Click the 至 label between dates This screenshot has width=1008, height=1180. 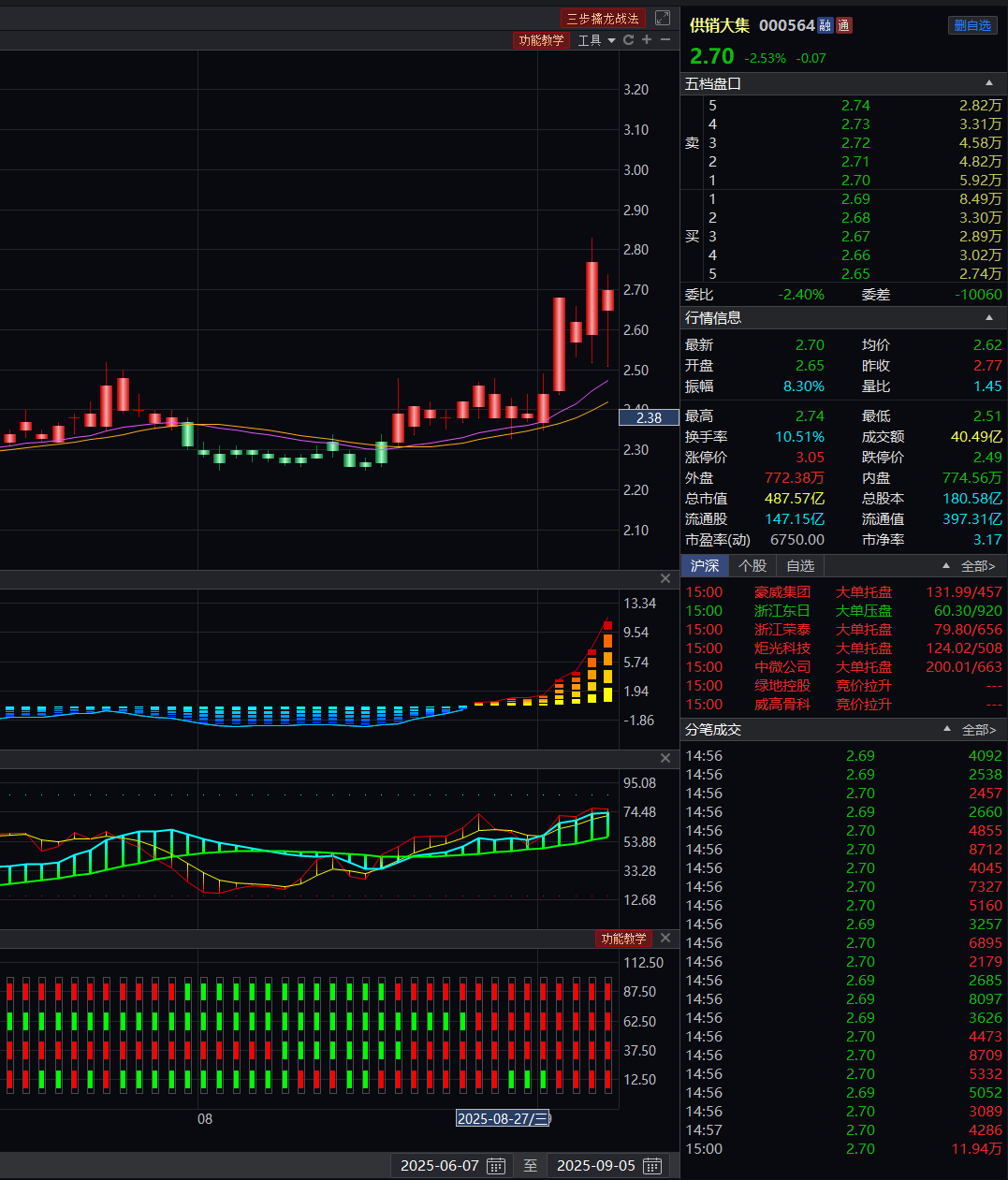point(531,1166)
